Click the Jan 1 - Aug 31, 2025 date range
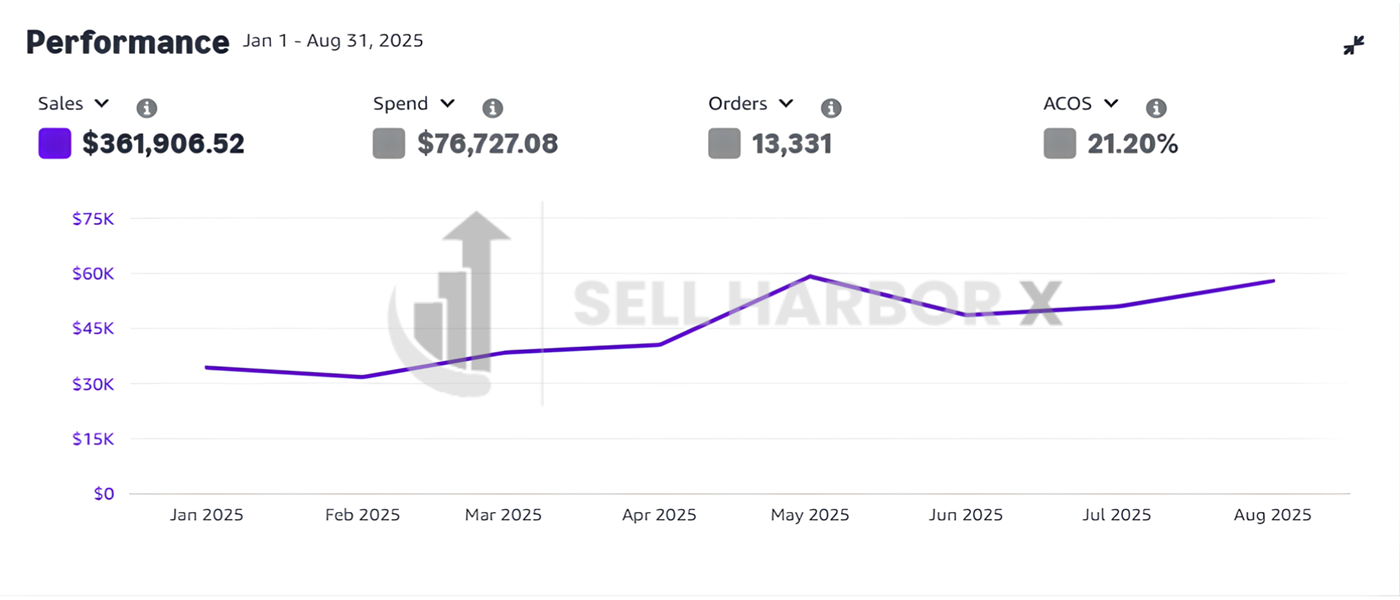1400x600 pixels. pos(333,41)
